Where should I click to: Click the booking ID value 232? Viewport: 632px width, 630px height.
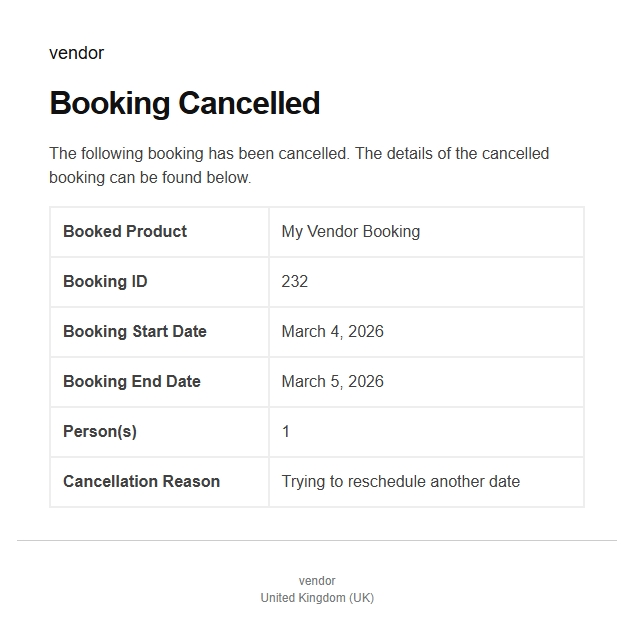294,281
